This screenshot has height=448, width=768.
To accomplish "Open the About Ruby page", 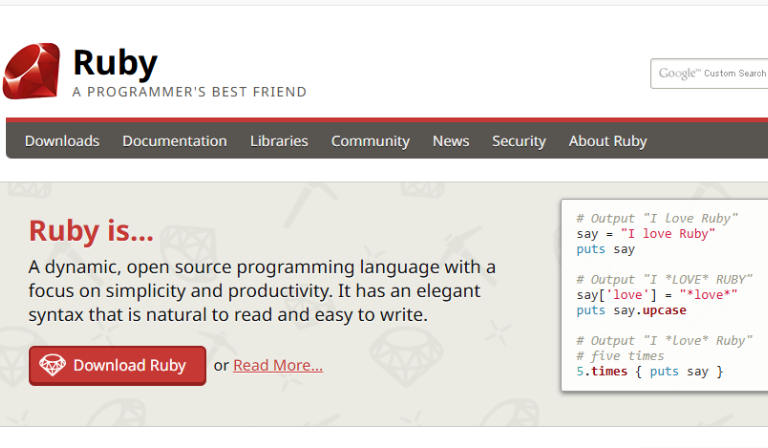I will pos(608,141).
